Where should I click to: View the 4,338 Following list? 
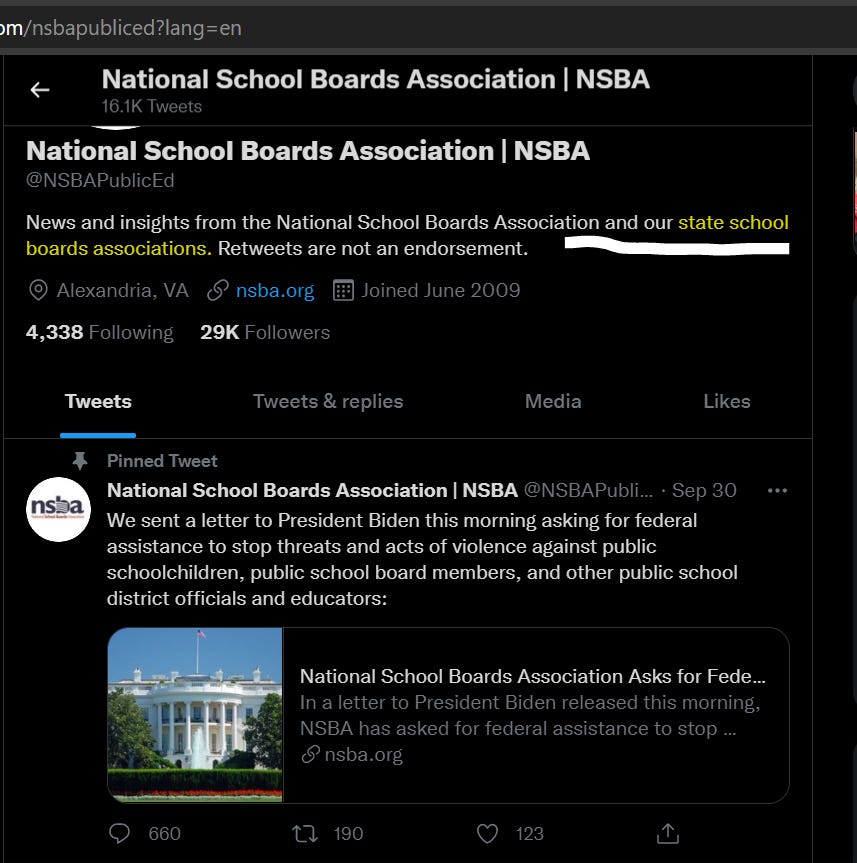click(100, 332)
